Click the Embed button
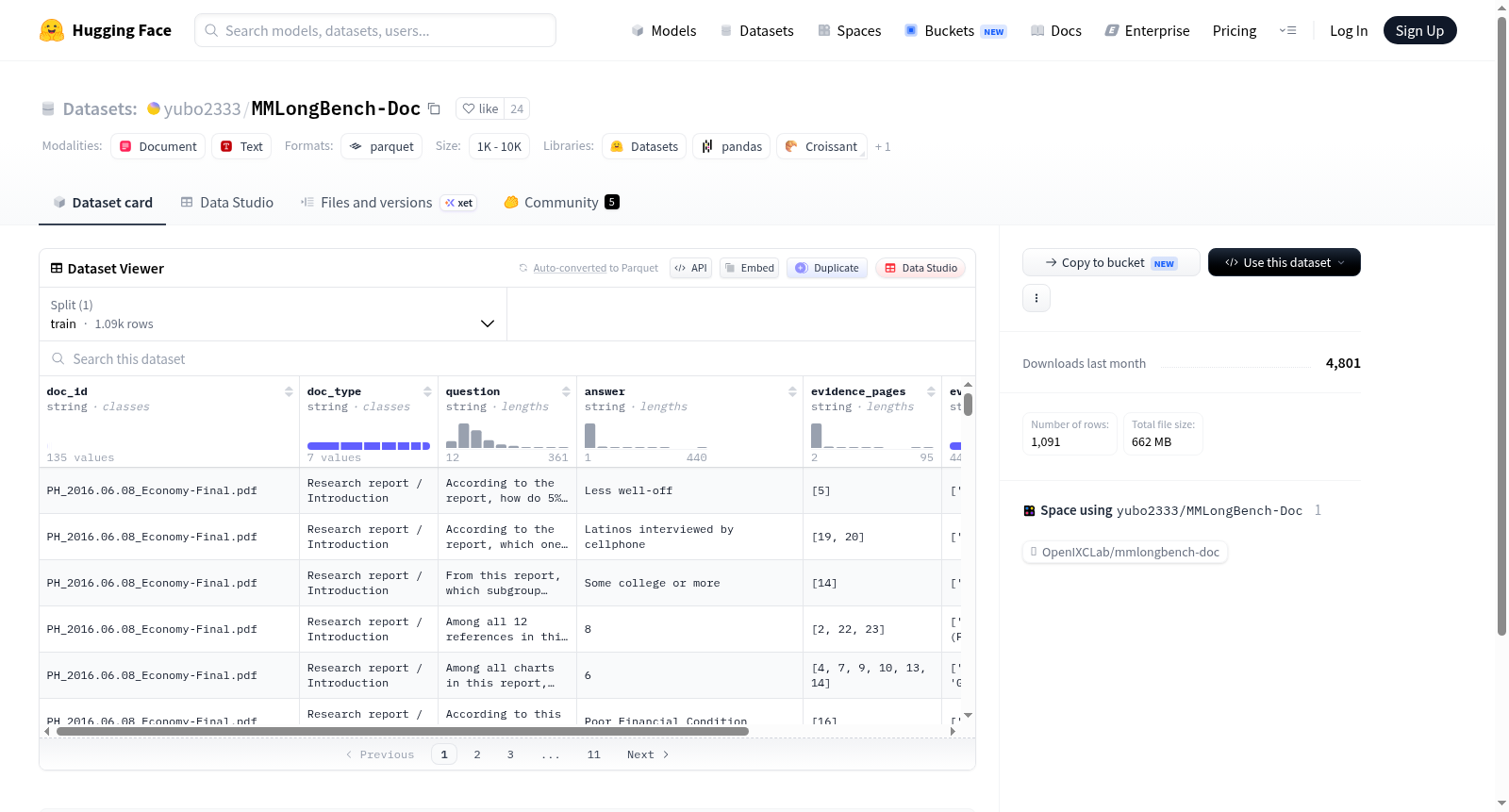 (749, 268)
